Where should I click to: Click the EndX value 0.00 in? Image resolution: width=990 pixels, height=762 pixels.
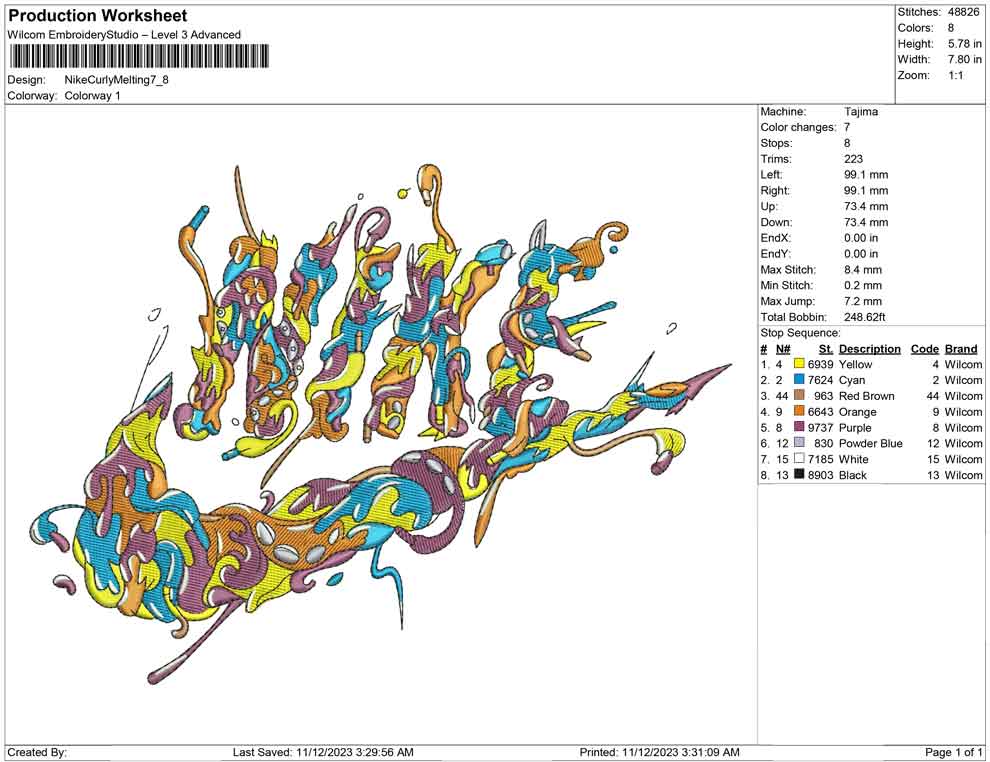[x=861, y=238]
